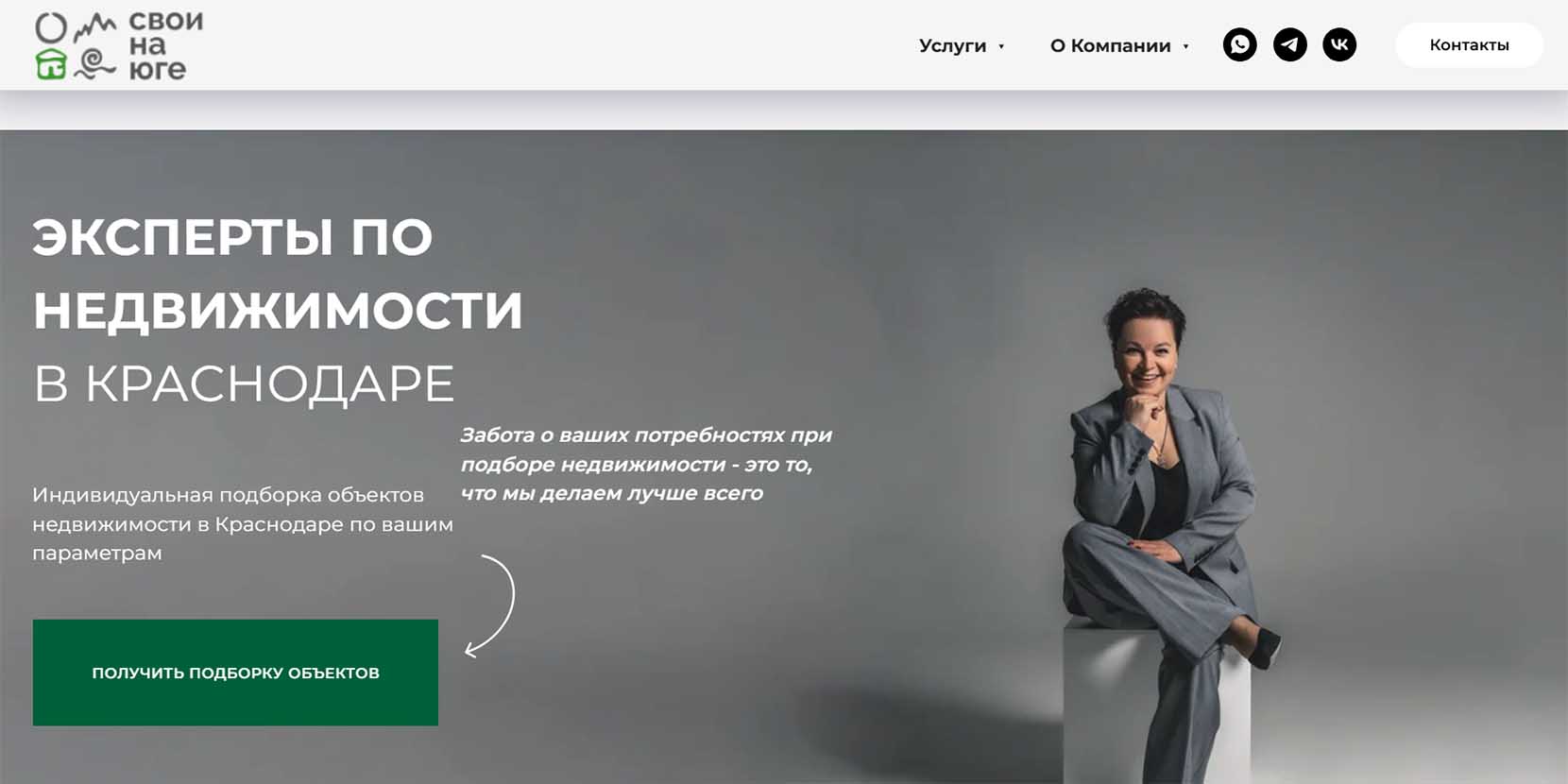
Task: Open the Услуги menu item
Action: coord(952,45)
